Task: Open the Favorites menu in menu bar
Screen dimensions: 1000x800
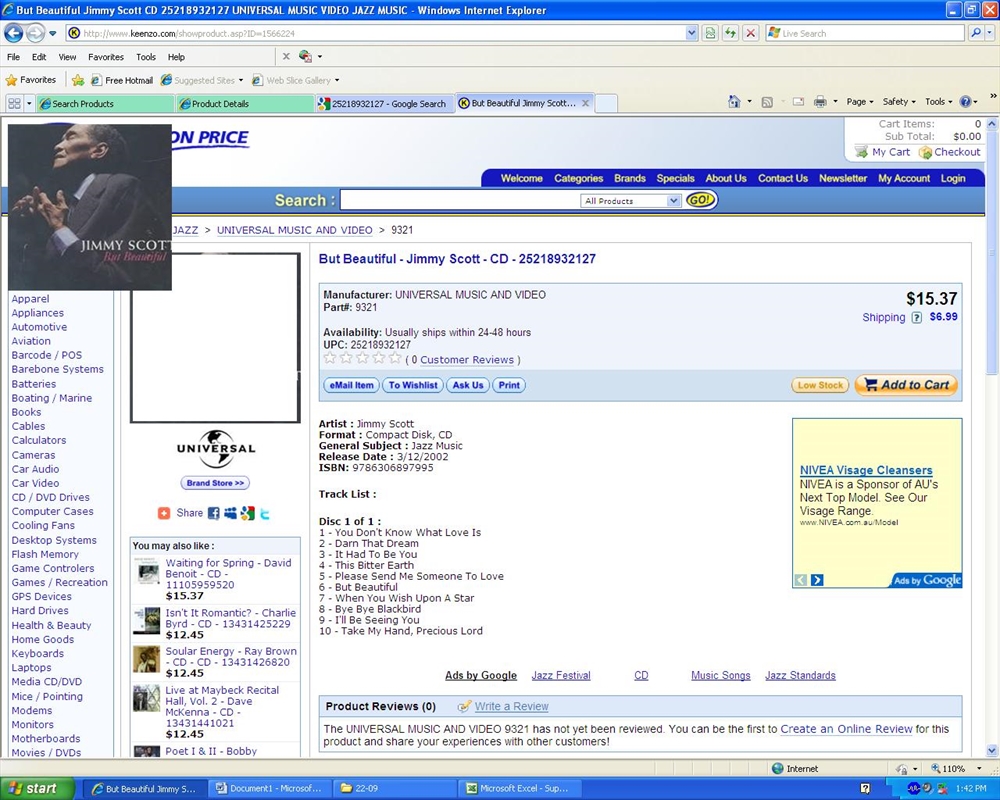Action: coord(105,57)
